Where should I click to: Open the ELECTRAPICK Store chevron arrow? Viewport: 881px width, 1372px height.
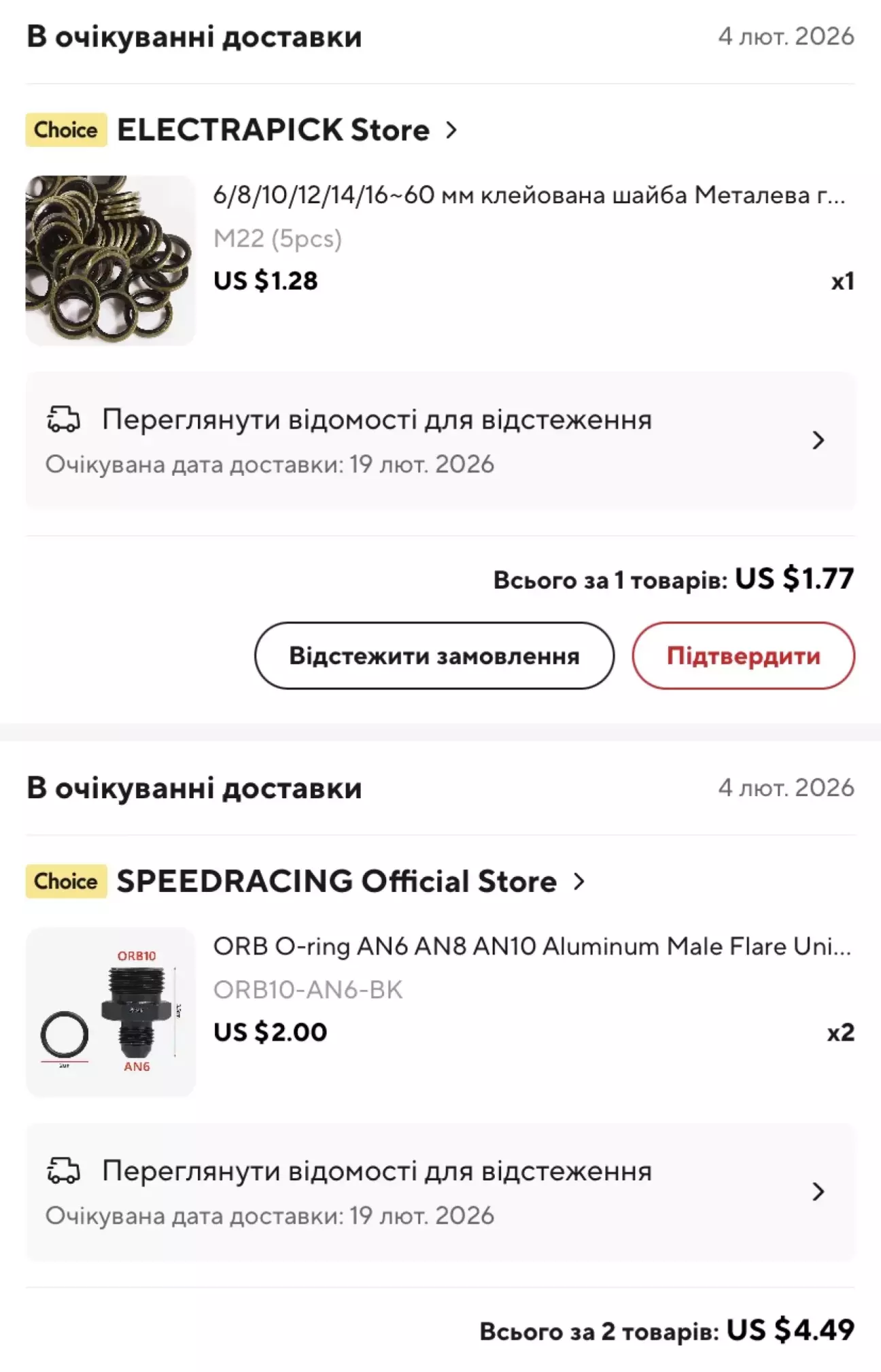[x=451, y=130]
